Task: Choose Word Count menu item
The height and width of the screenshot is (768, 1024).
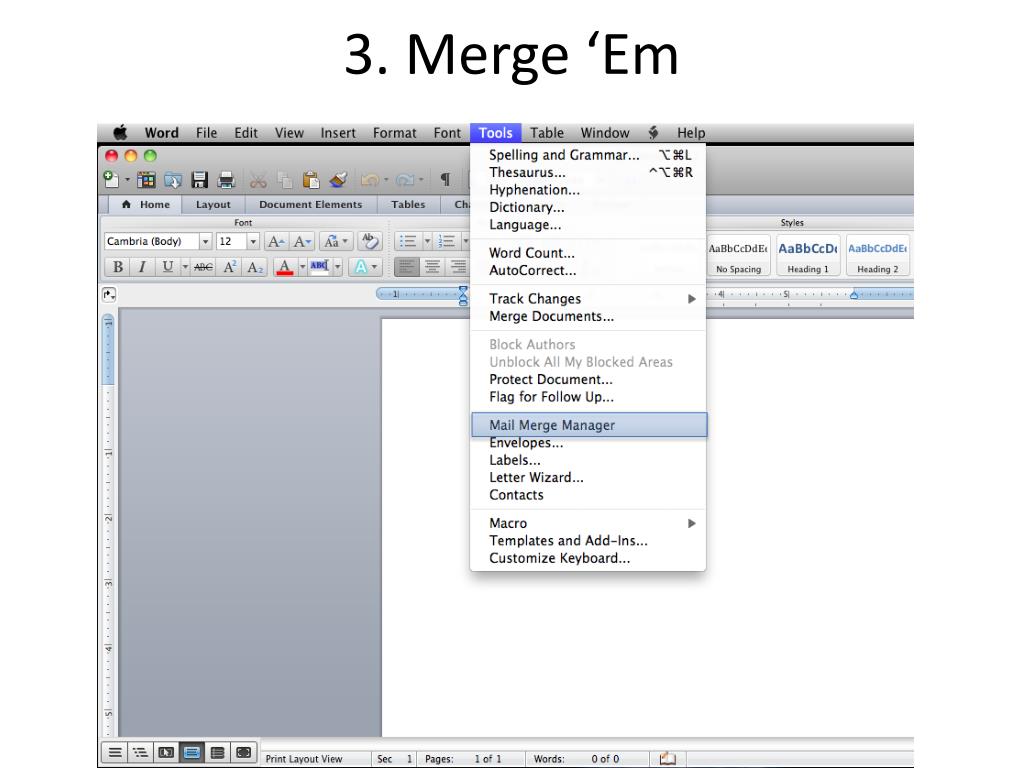Action: [588, 253]
